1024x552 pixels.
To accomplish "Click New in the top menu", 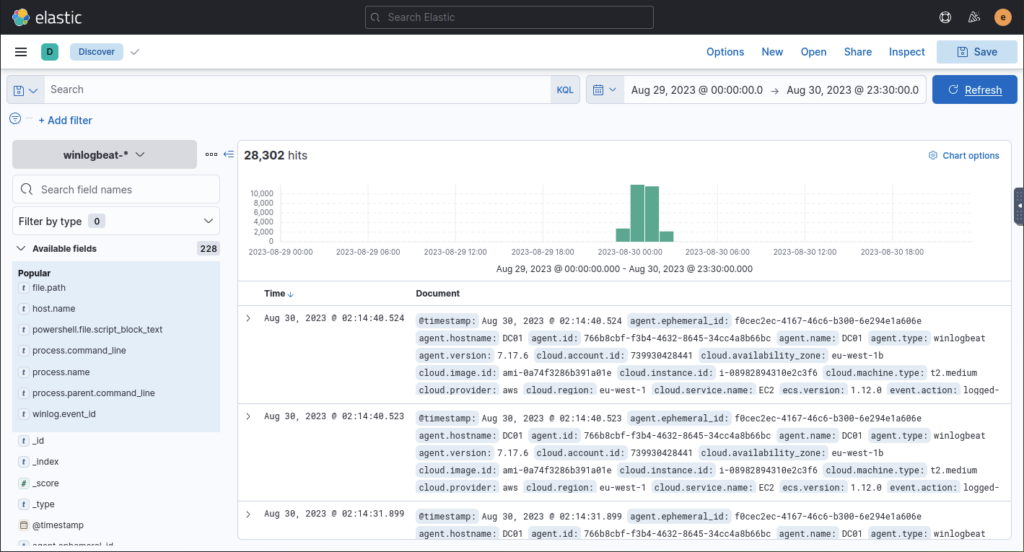I will tap(772, 52).
